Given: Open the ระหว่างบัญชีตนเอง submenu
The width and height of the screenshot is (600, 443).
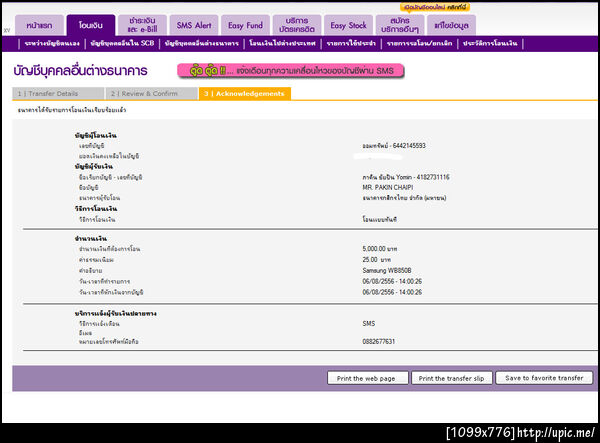Looking at the screenshot, I should coord(52,44).
